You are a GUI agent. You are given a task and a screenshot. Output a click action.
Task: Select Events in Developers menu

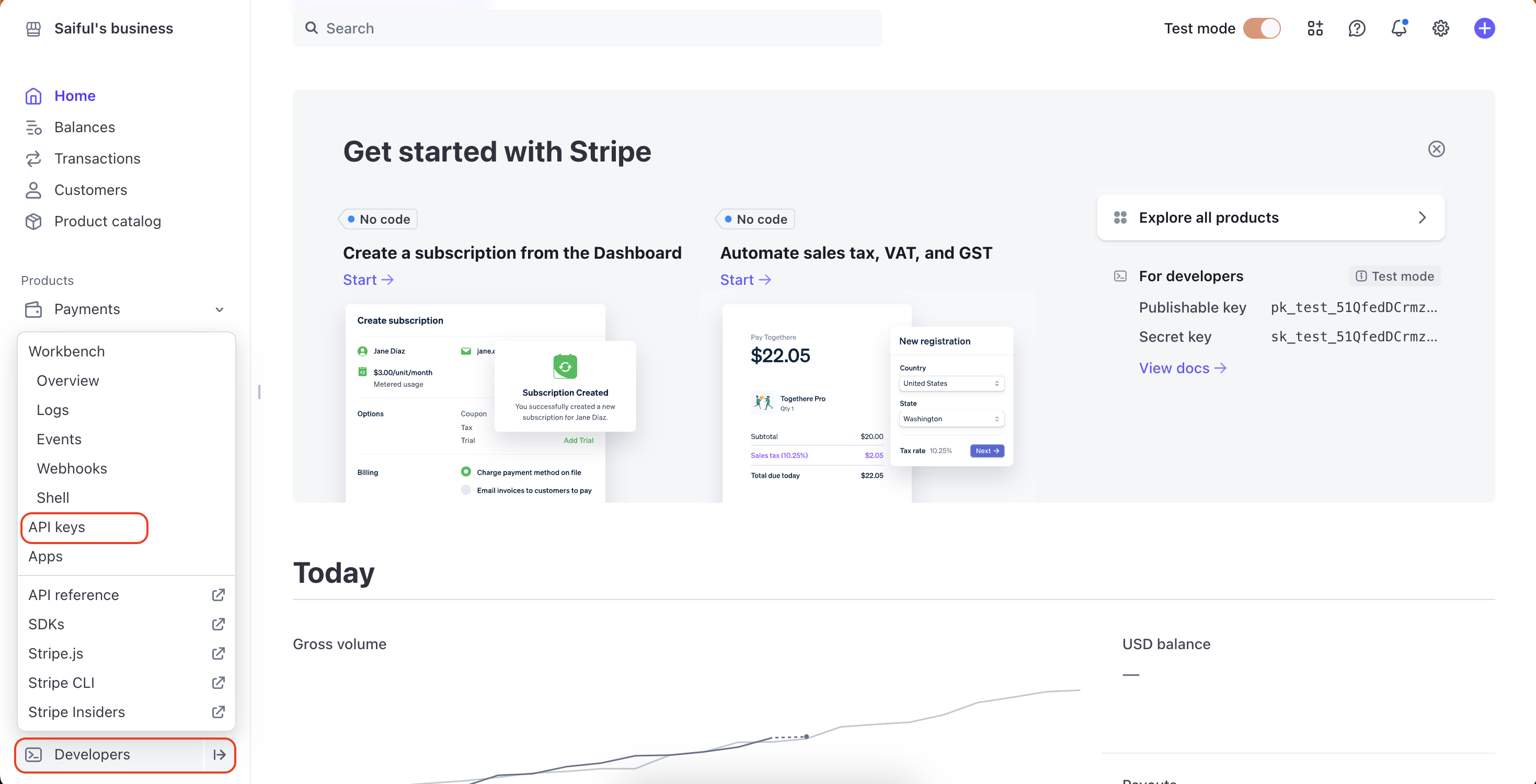(x=59, y=439)
